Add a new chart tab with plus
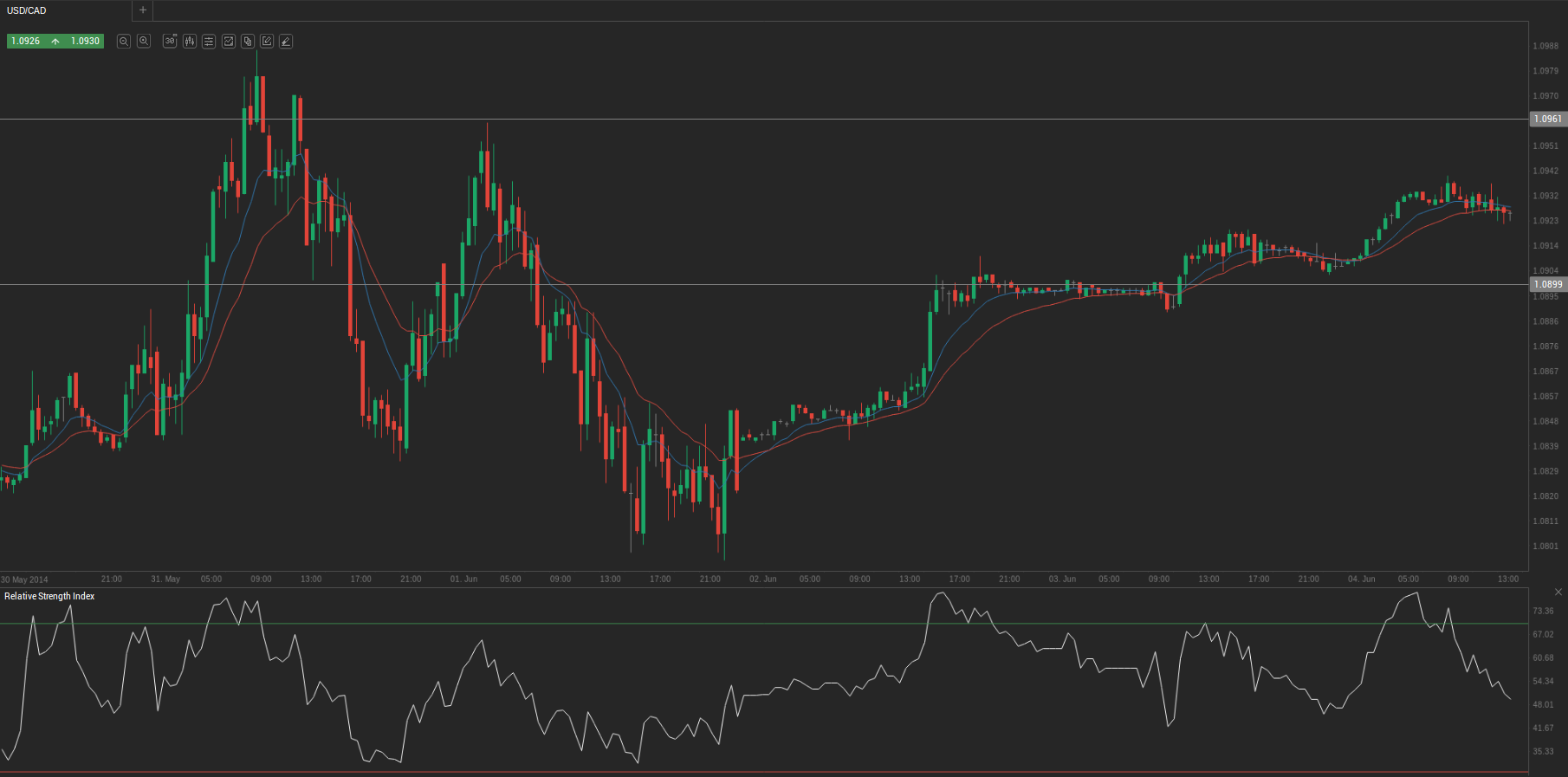 [x=143, y=10]
